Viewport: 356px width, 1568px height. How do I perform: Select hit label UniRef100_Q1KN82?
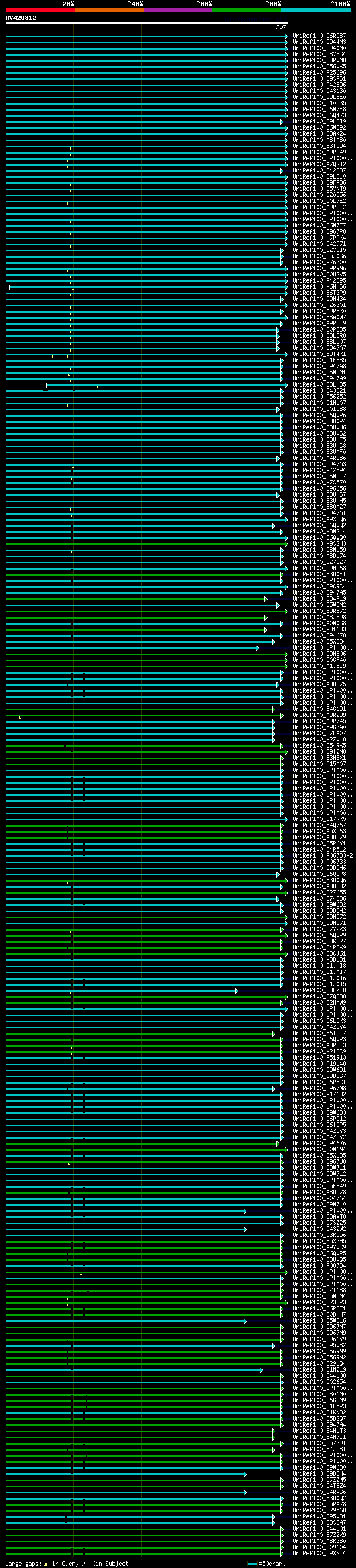point(319,1412)
